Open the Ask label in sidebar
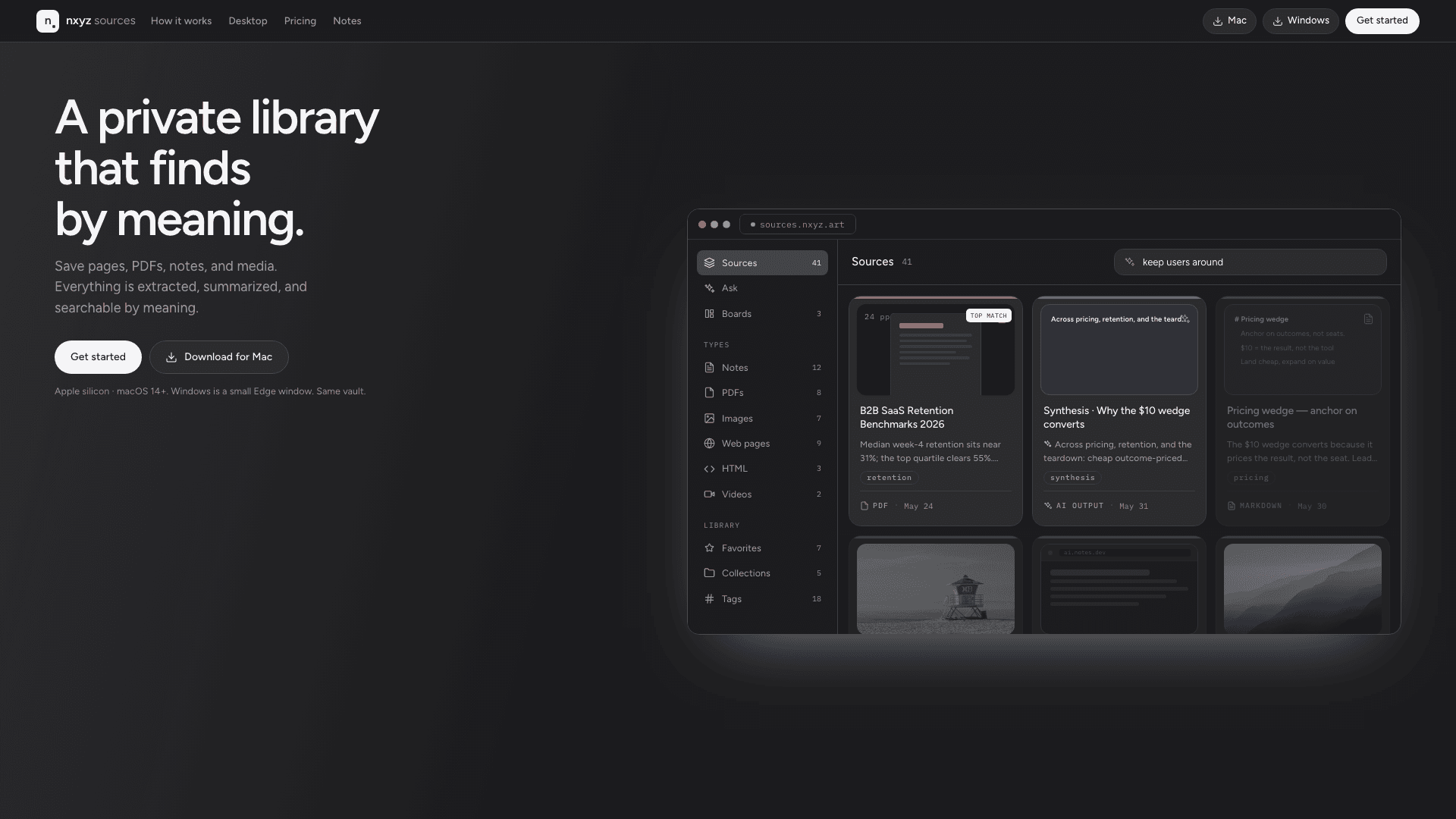 730,288
